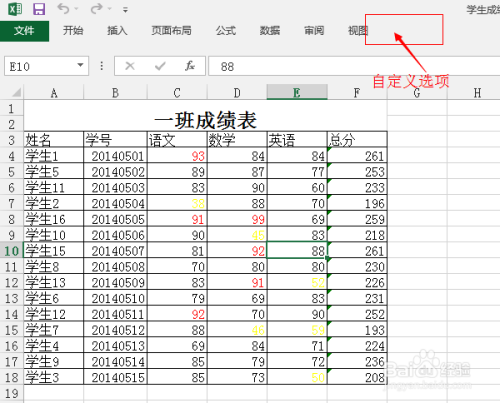Image resolution: width=500 pixels, height=403 pixels.
Task: Open the undo history dropdown arrow
Action: coord(76,9)
